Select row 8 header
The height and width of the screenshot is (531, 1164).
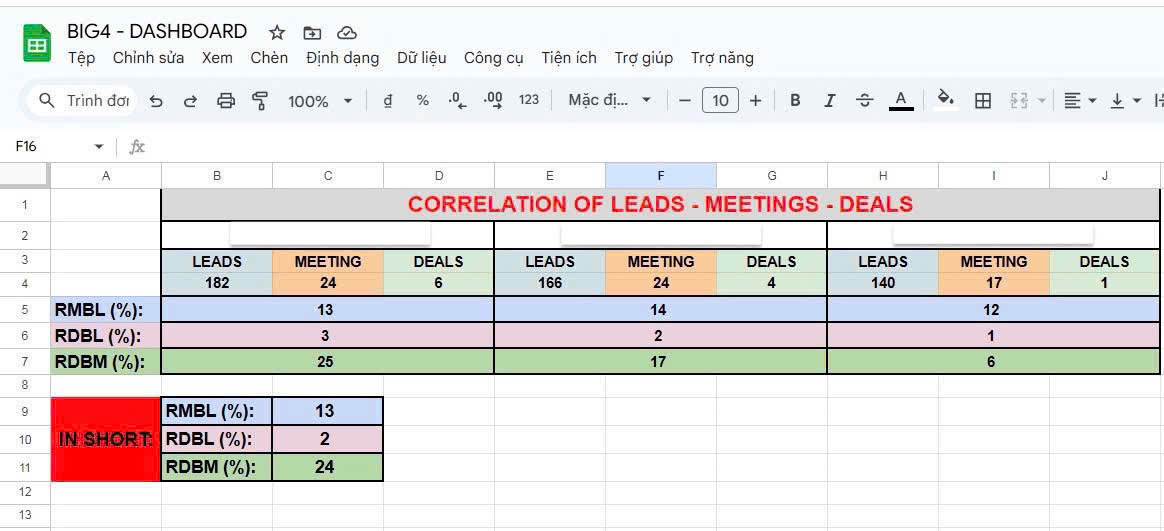[x=25, y=385]
